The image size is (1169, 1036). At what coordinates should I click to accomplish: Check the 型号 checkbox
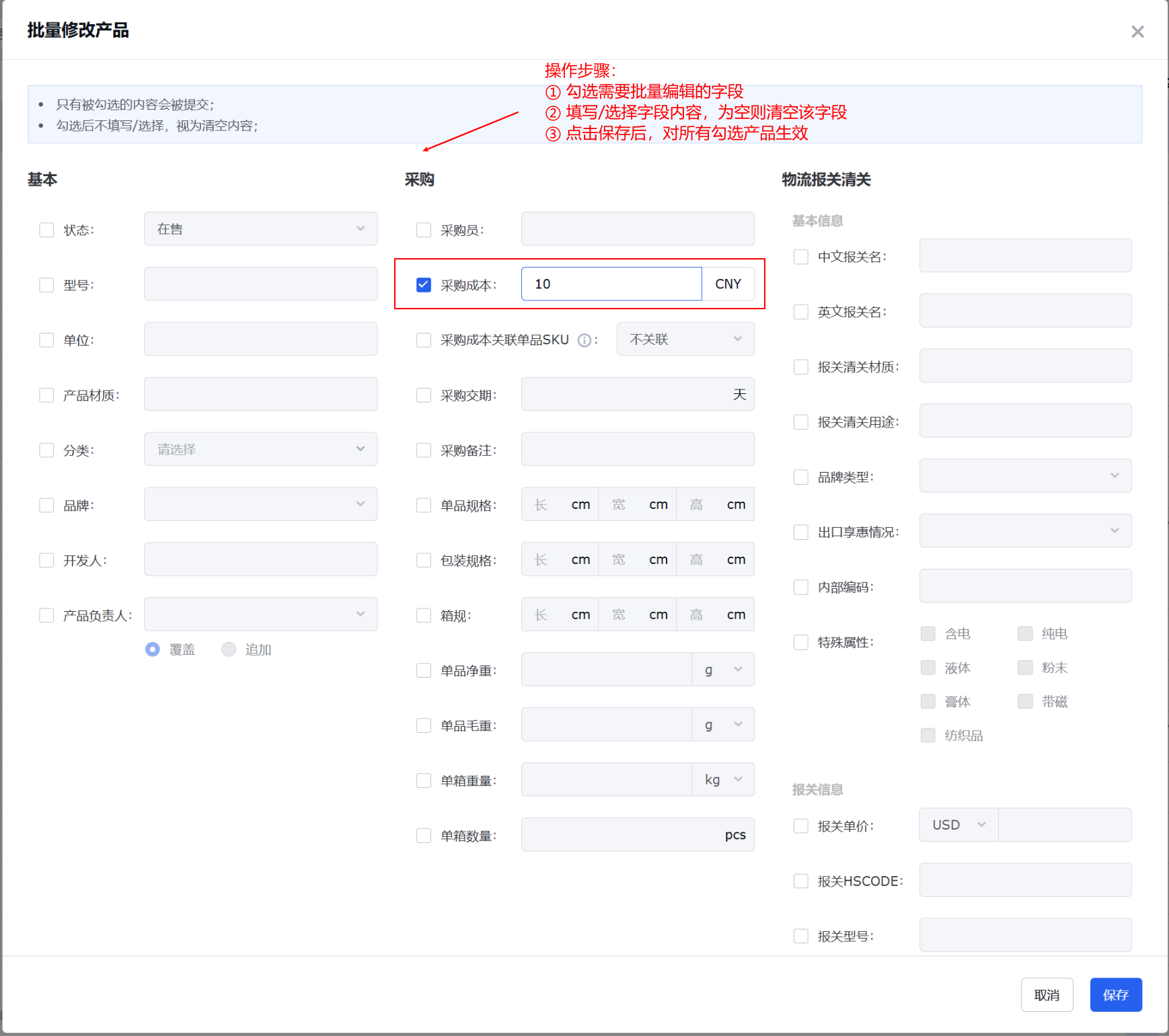(46, 285)
